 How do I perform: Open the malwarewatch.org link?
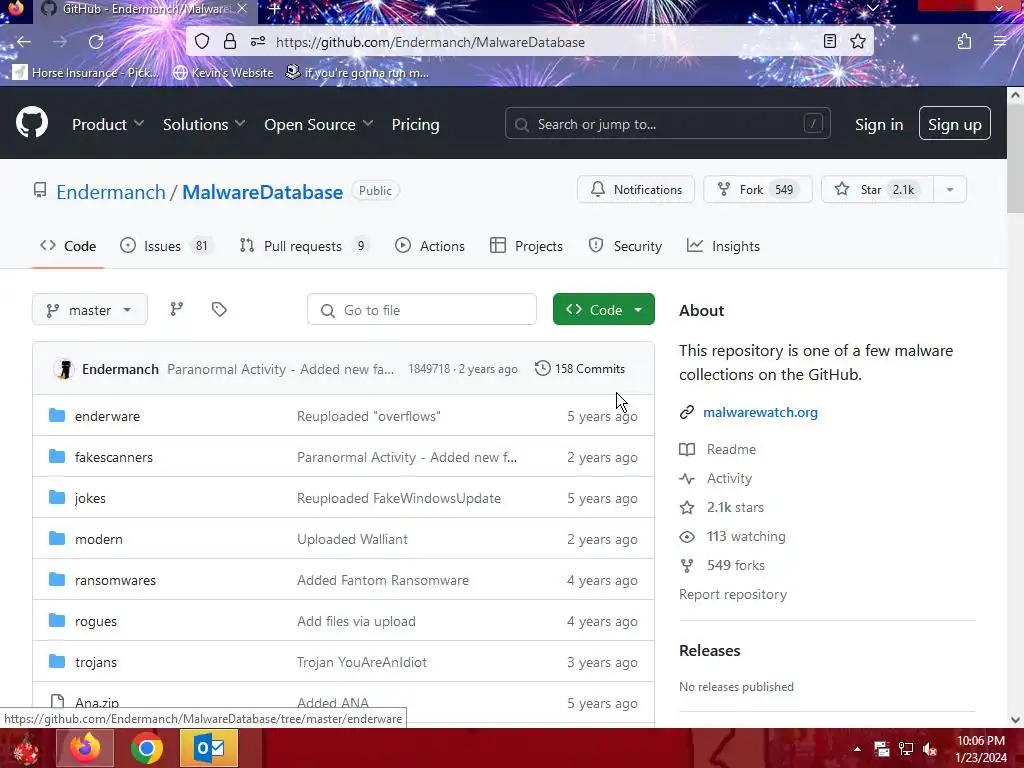click(760, 412)
